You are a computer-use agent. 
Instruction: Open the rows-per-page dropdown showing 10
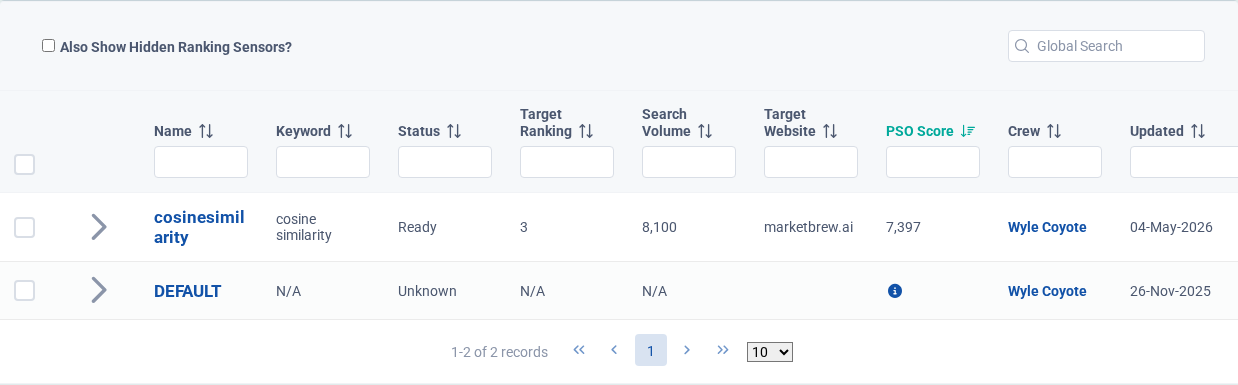(x=770, y=352)
